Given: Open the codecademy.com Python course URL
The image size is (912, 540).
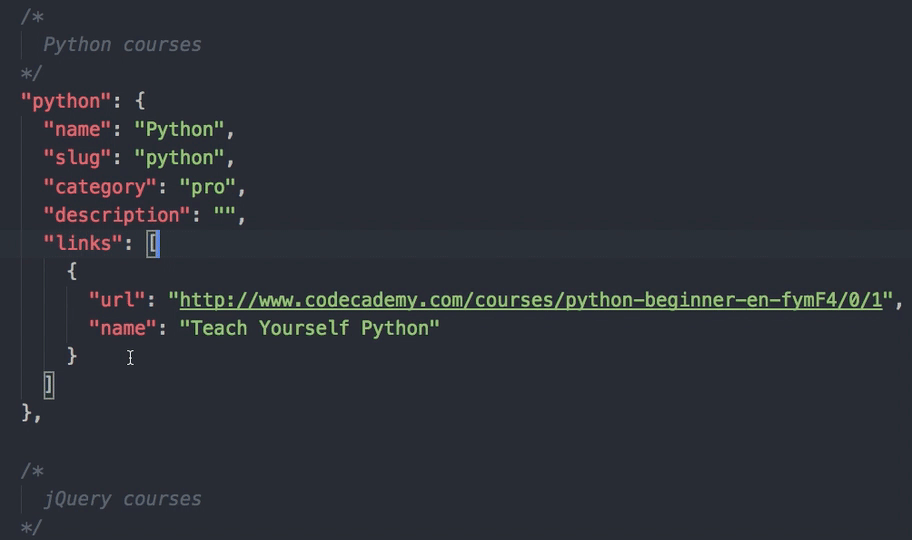Looking at the screenshot, I should pyautogui.click(x=530, y=300).
